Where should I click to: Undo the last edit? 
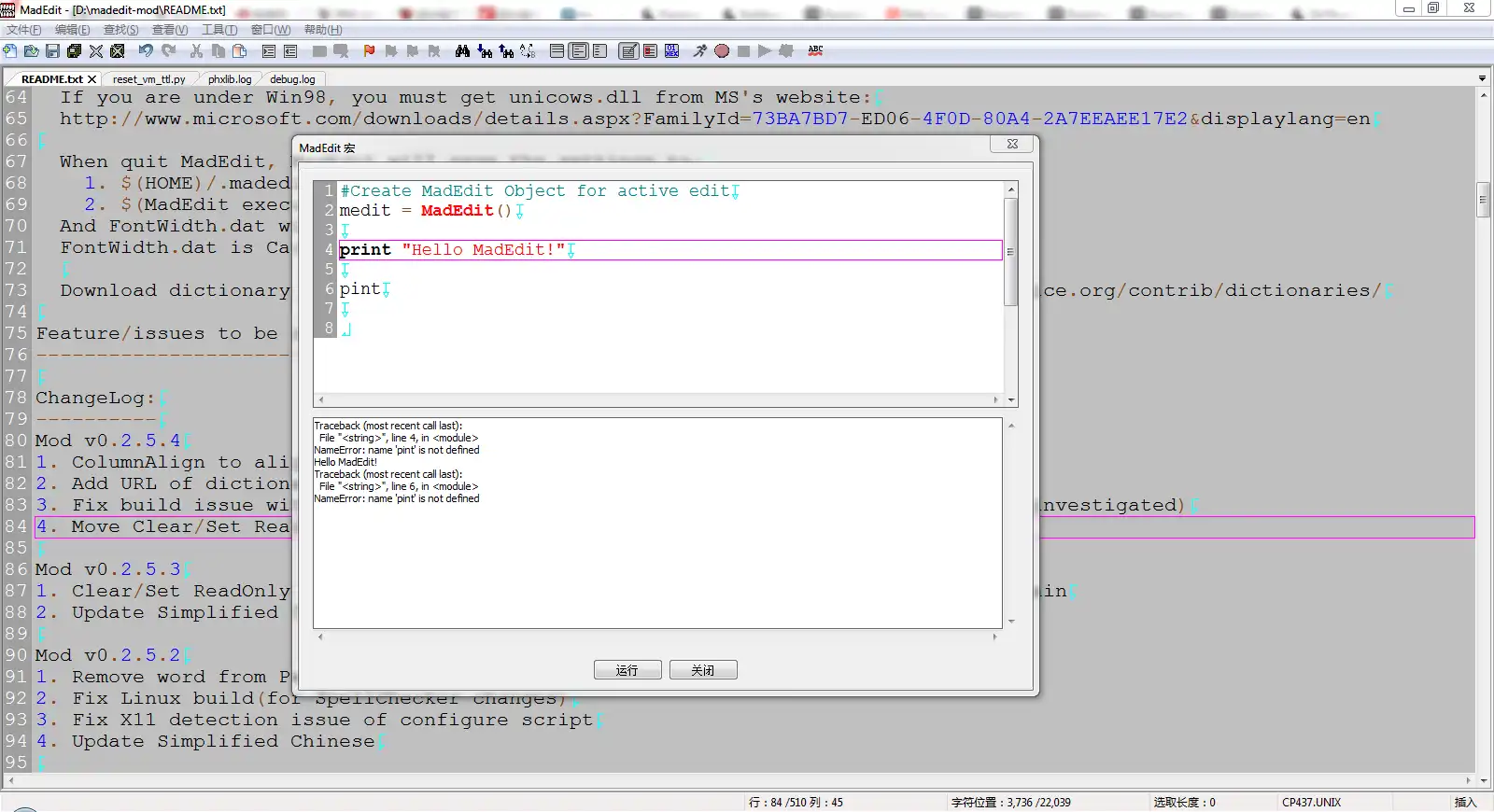tap(146, 51)
